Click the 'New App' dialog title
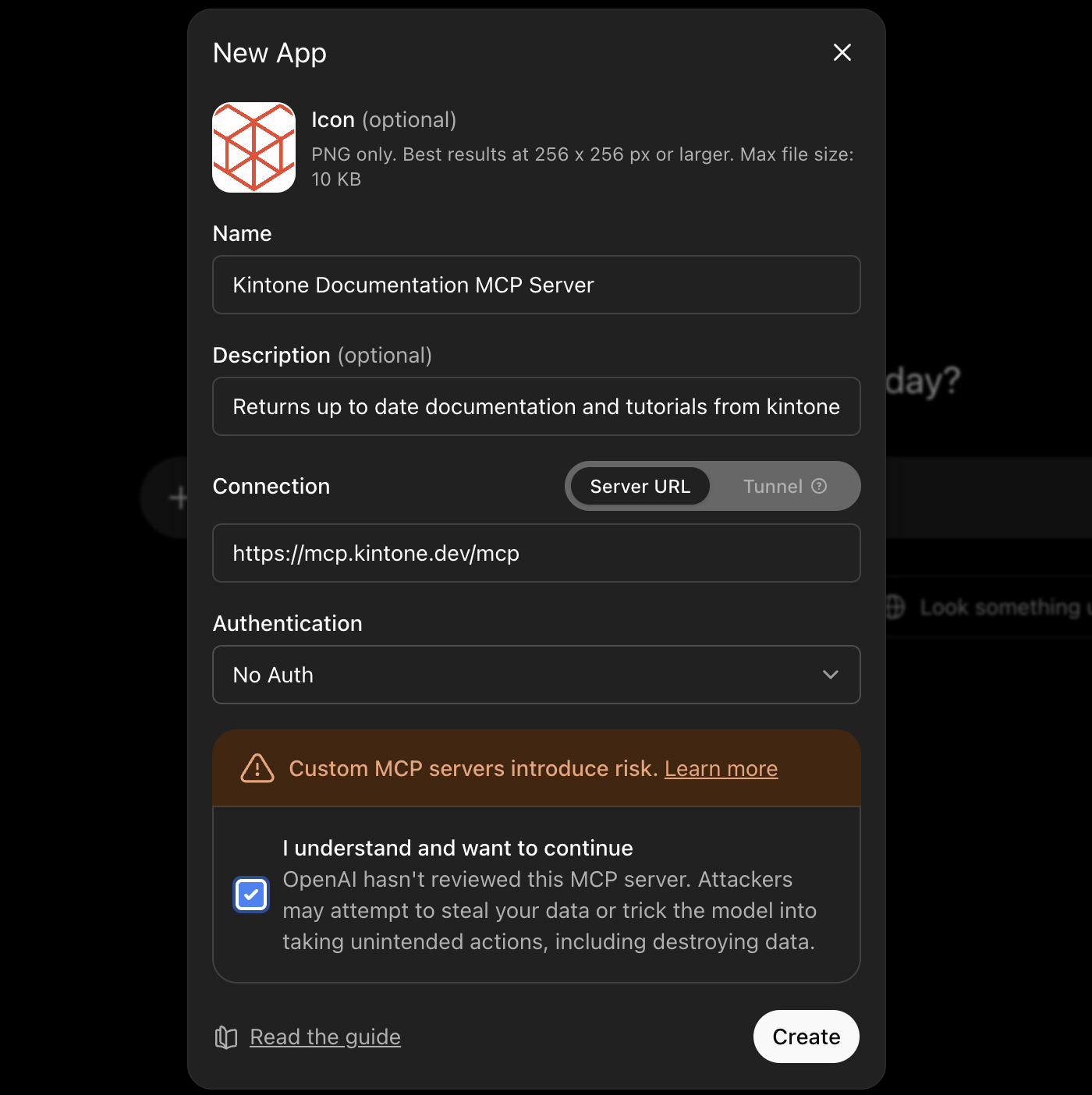Image resolution: width=1092 pixels, height=1095 pixels. (270, 53)
